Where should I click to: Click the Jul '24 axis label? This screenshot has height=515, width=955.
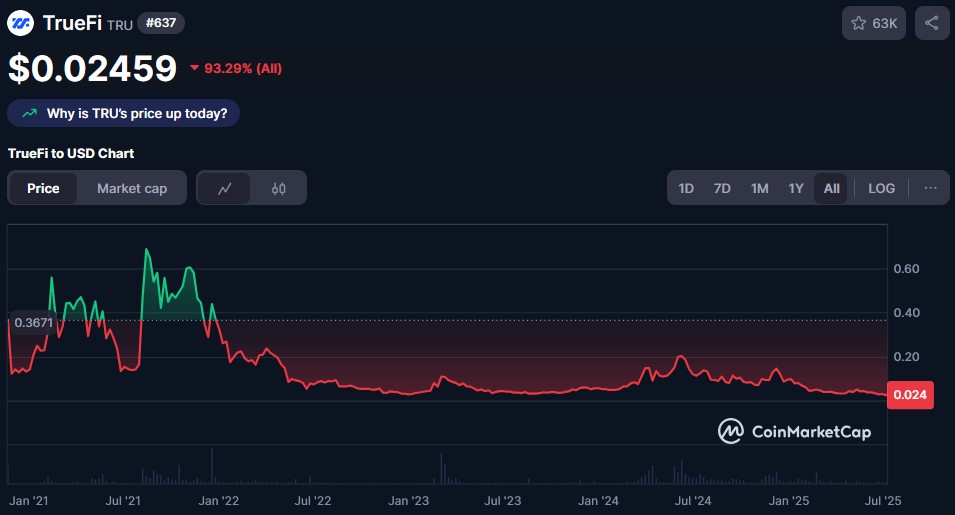(693, 500)
